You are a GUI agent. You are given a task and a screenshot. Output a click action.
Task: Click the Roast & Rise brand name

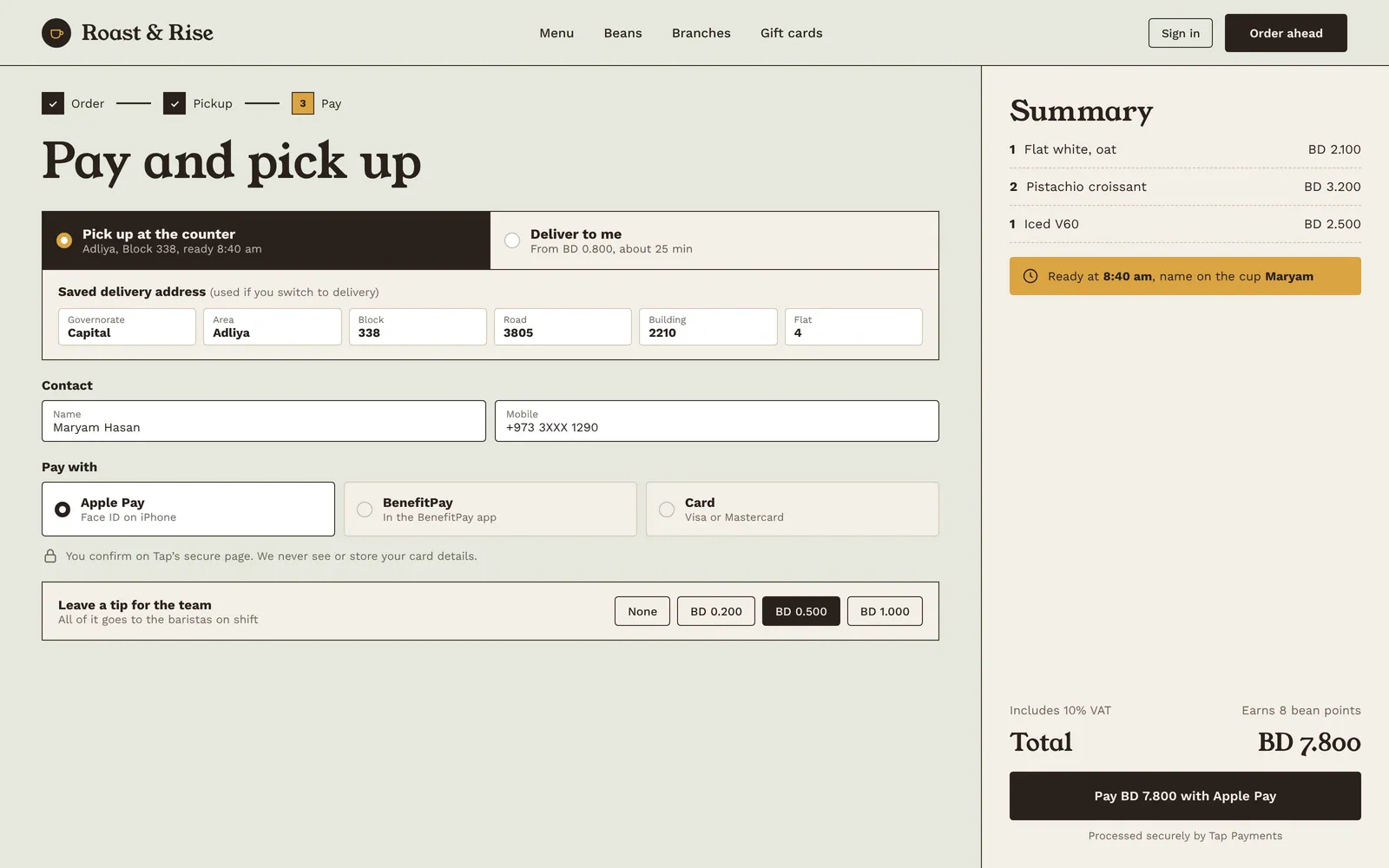click(x=148, y=33)
